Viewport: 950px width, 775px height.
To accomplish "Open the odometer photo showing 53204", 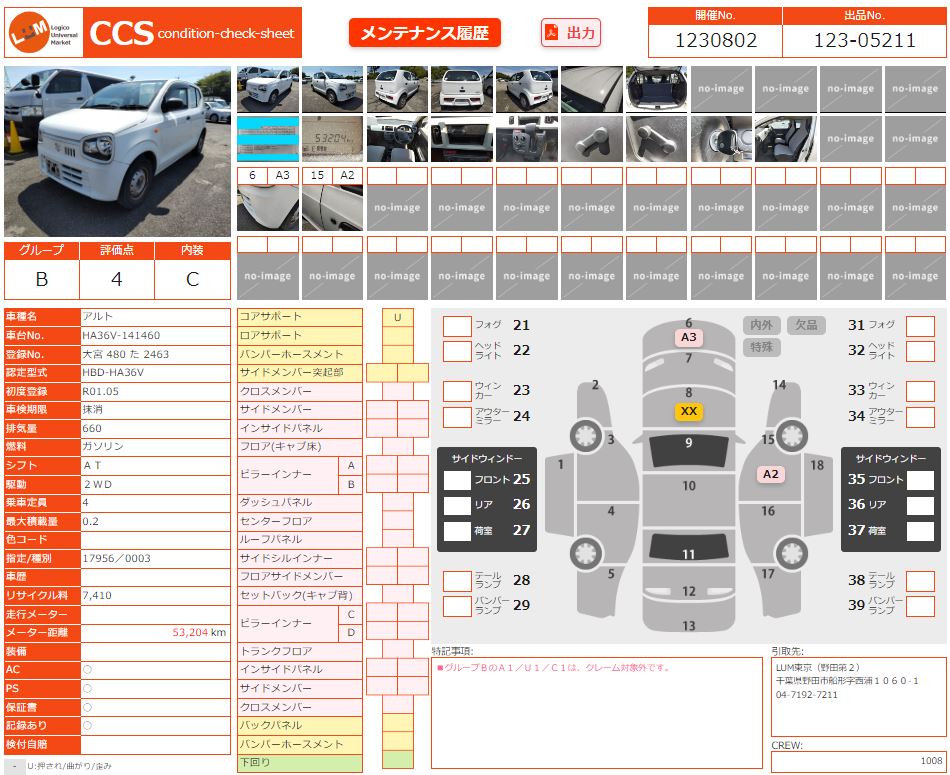I will pos(332,139).
